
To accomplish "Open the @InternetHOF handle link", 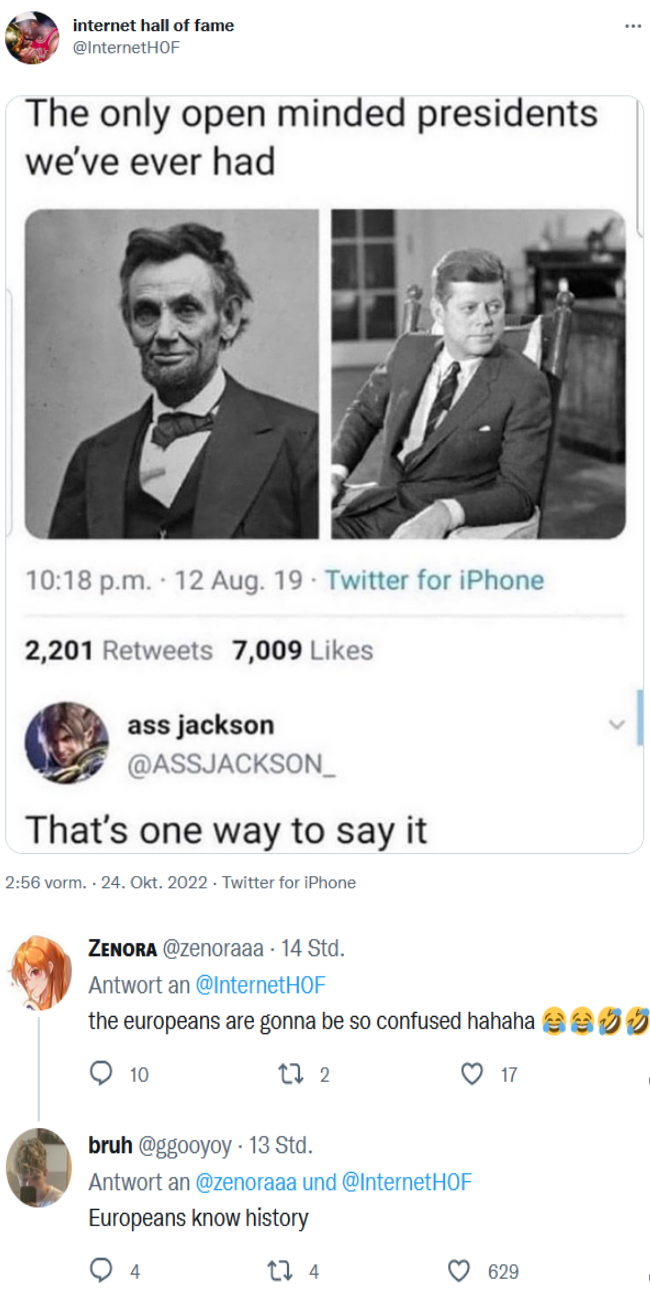I will point(127,46).
